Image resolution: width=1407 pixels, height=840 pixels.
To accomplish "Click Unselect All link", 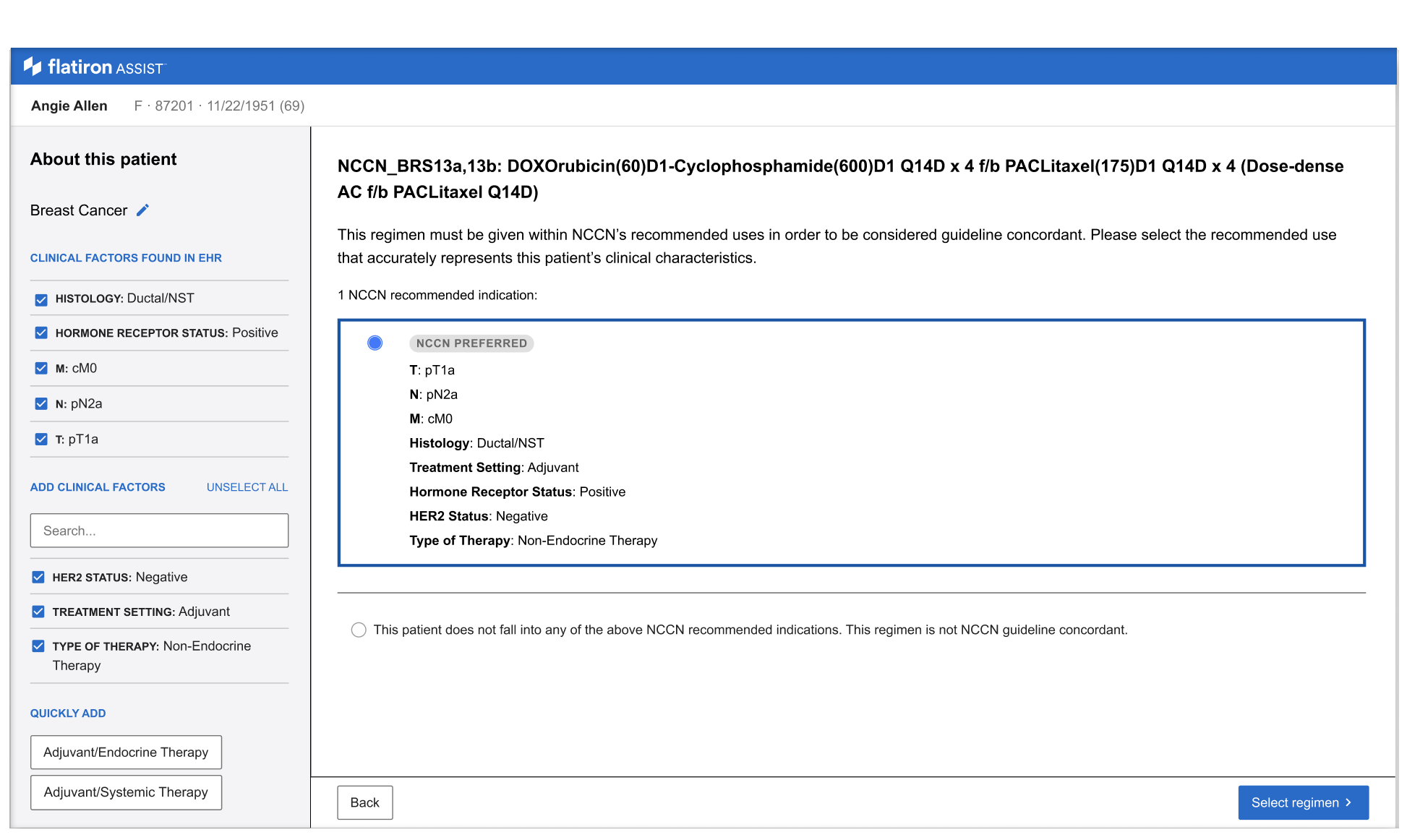I will pyautogui.click(x=247, y=487).
